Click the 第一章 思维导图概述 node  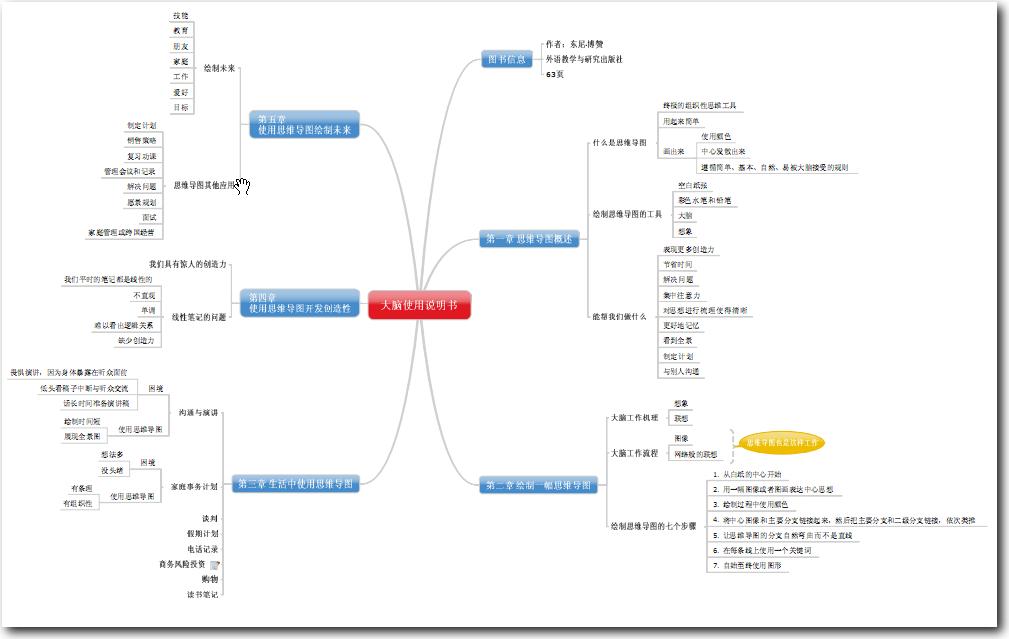tap(529, 239)
